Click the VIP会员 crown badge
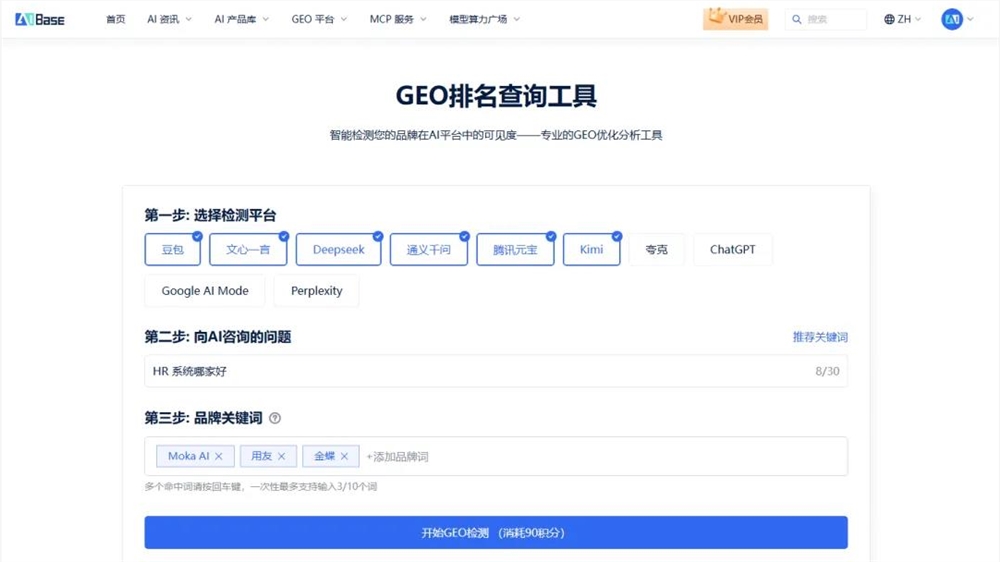The width and height of the screenshot is (1000, 562). 735,18
